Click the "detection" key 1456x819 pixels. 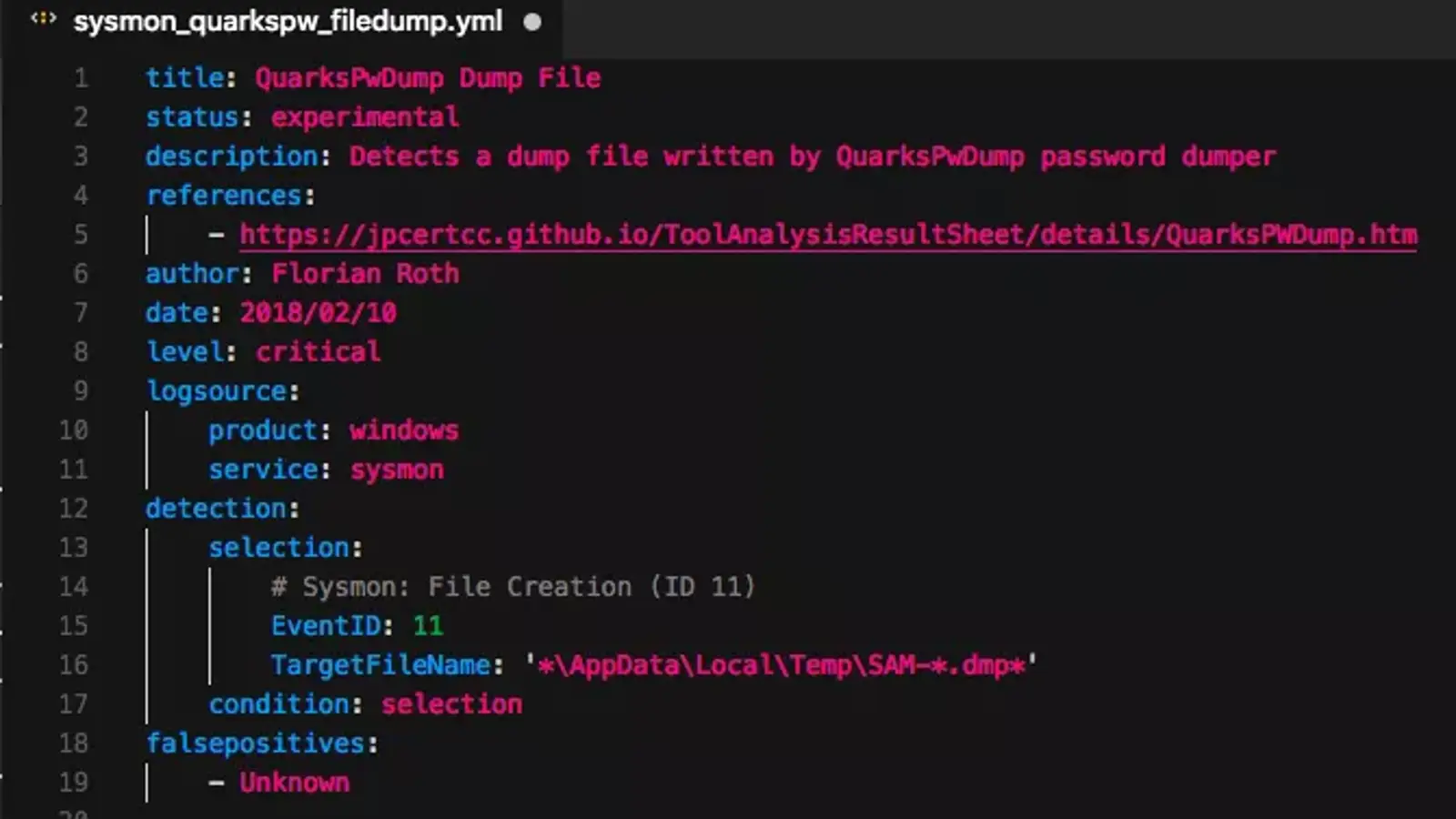point(216,509)
